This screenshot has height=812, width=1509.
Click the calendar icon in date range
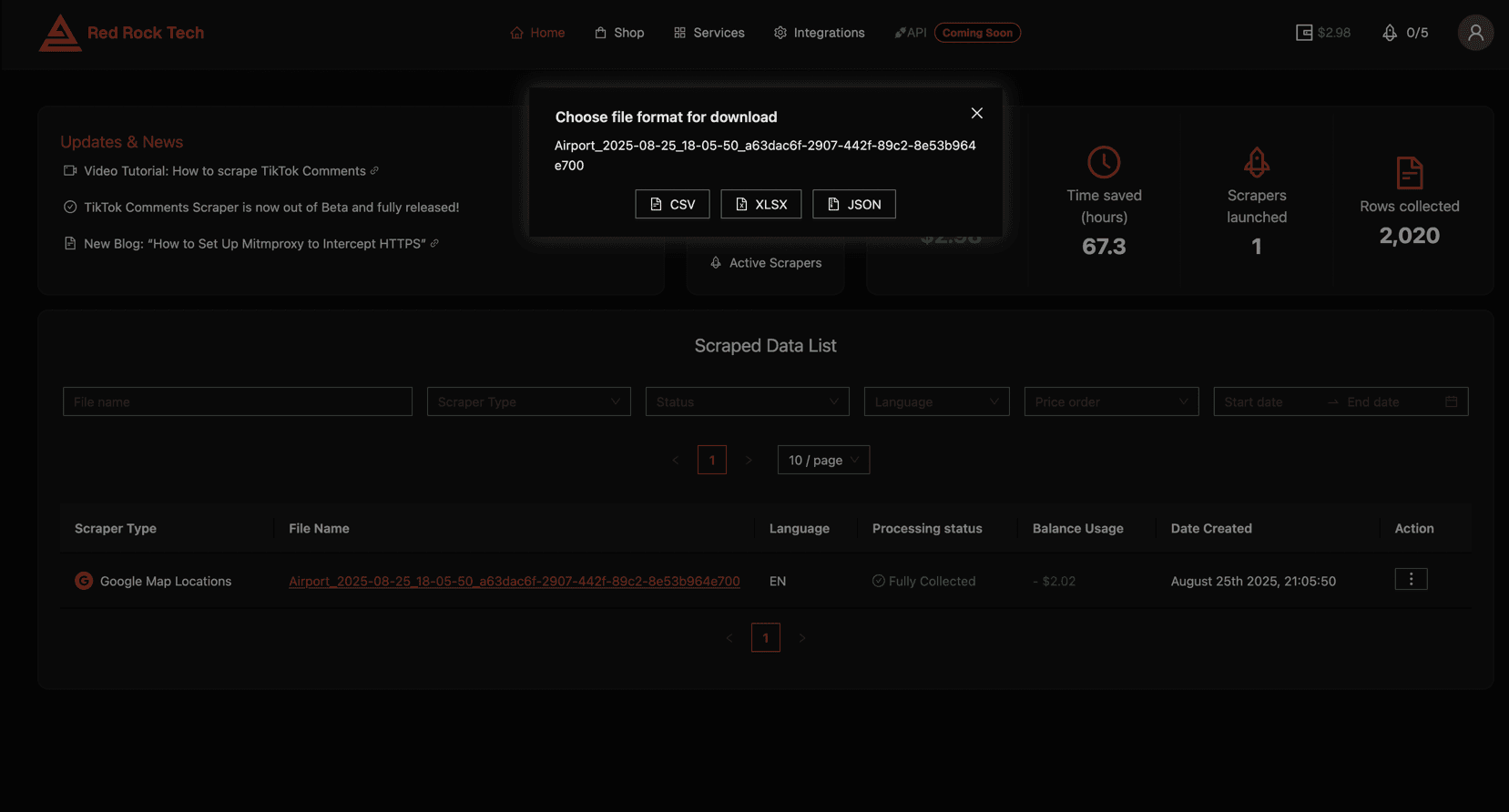(x=1451, y=401)
